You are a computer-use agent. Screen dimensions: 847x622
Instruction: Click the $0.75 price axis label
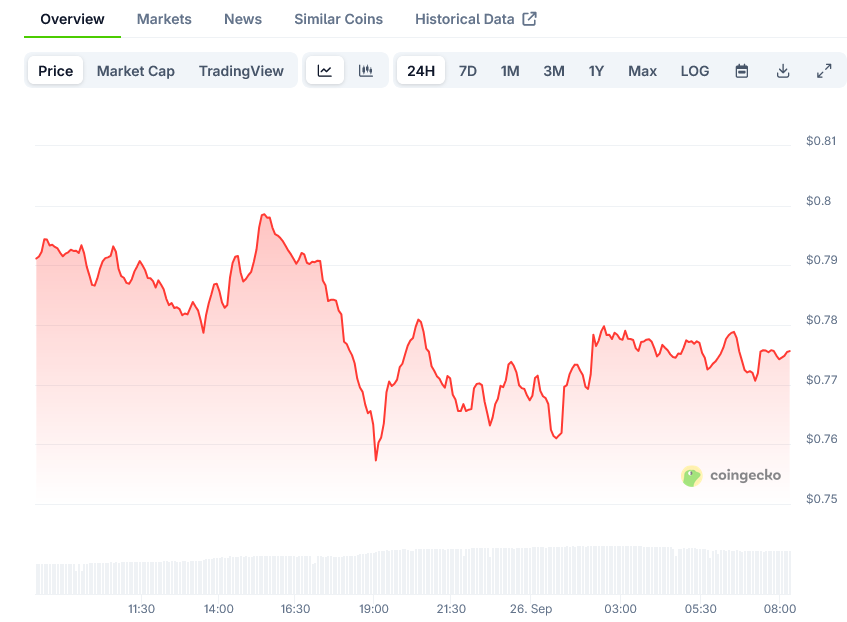click(822, 499)
